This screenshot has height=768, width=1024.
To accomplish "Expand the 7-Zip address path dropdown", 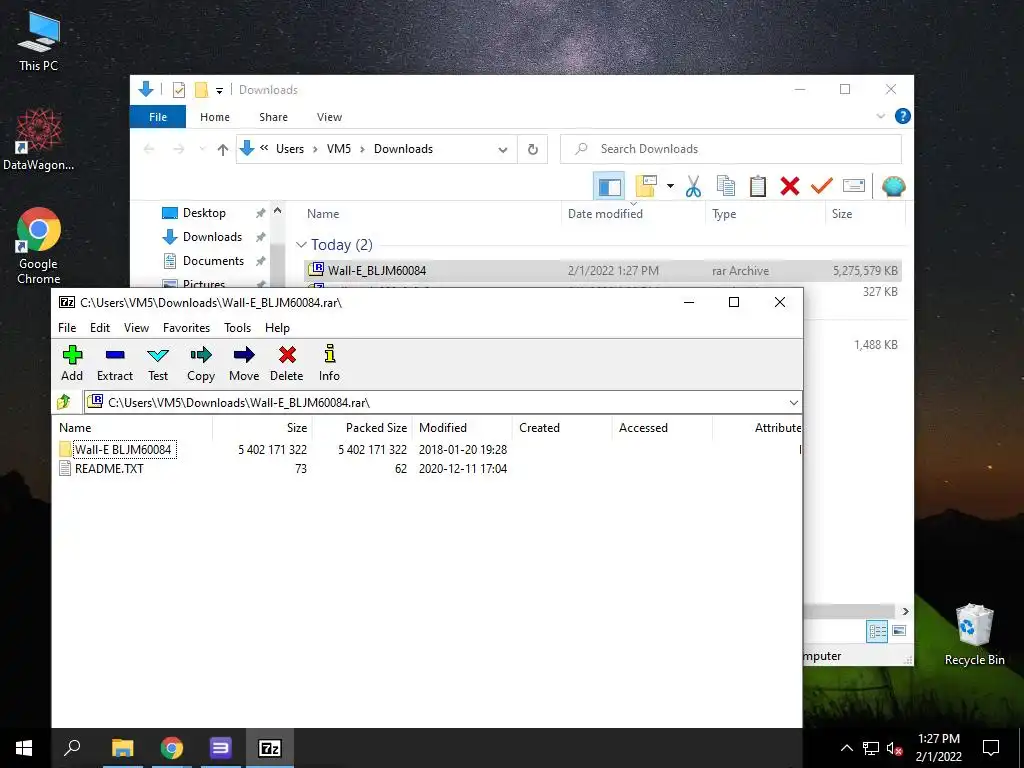I will (x=793, y=402).
